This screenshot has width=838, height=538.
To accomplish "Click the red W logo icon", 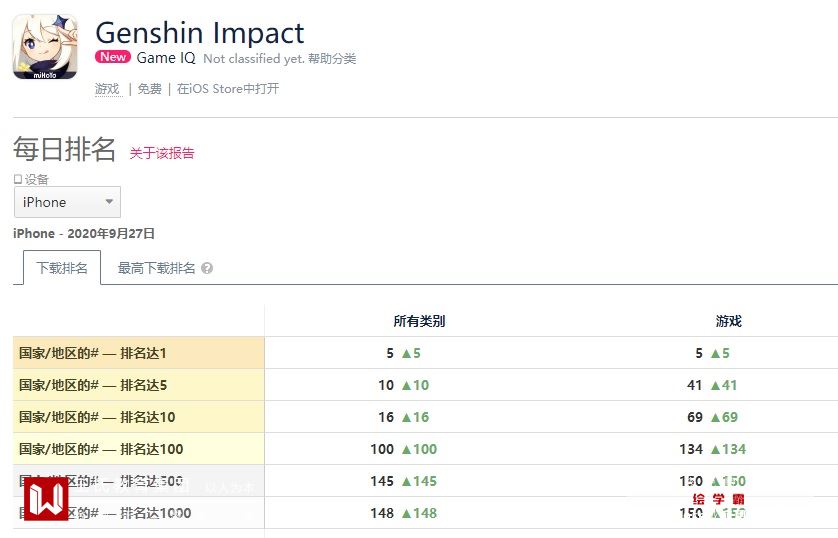I will pyautogui.click(x=46, y=498).
